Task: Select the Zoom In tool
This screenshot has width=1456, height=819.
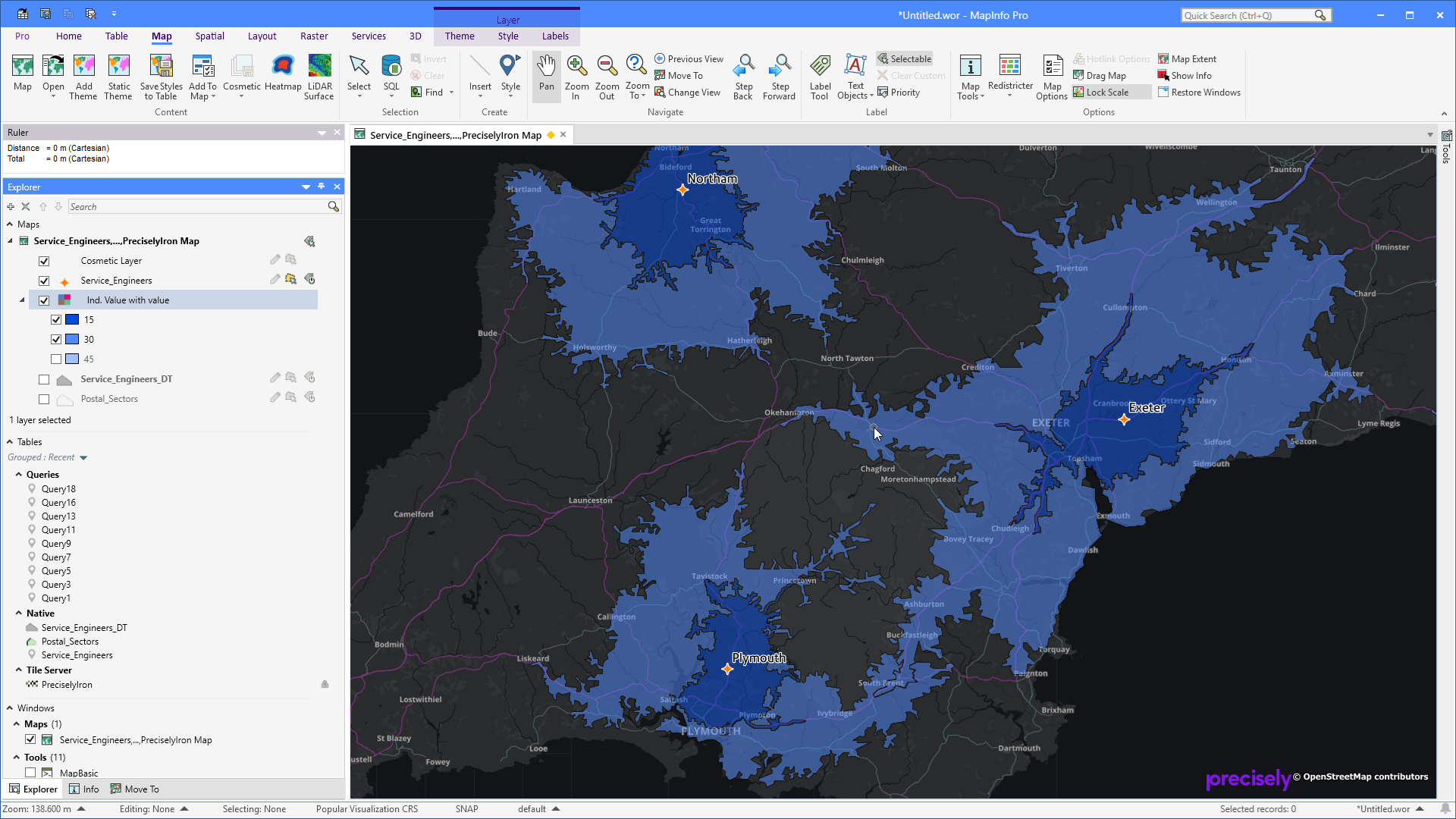Action: coord(576,77)
